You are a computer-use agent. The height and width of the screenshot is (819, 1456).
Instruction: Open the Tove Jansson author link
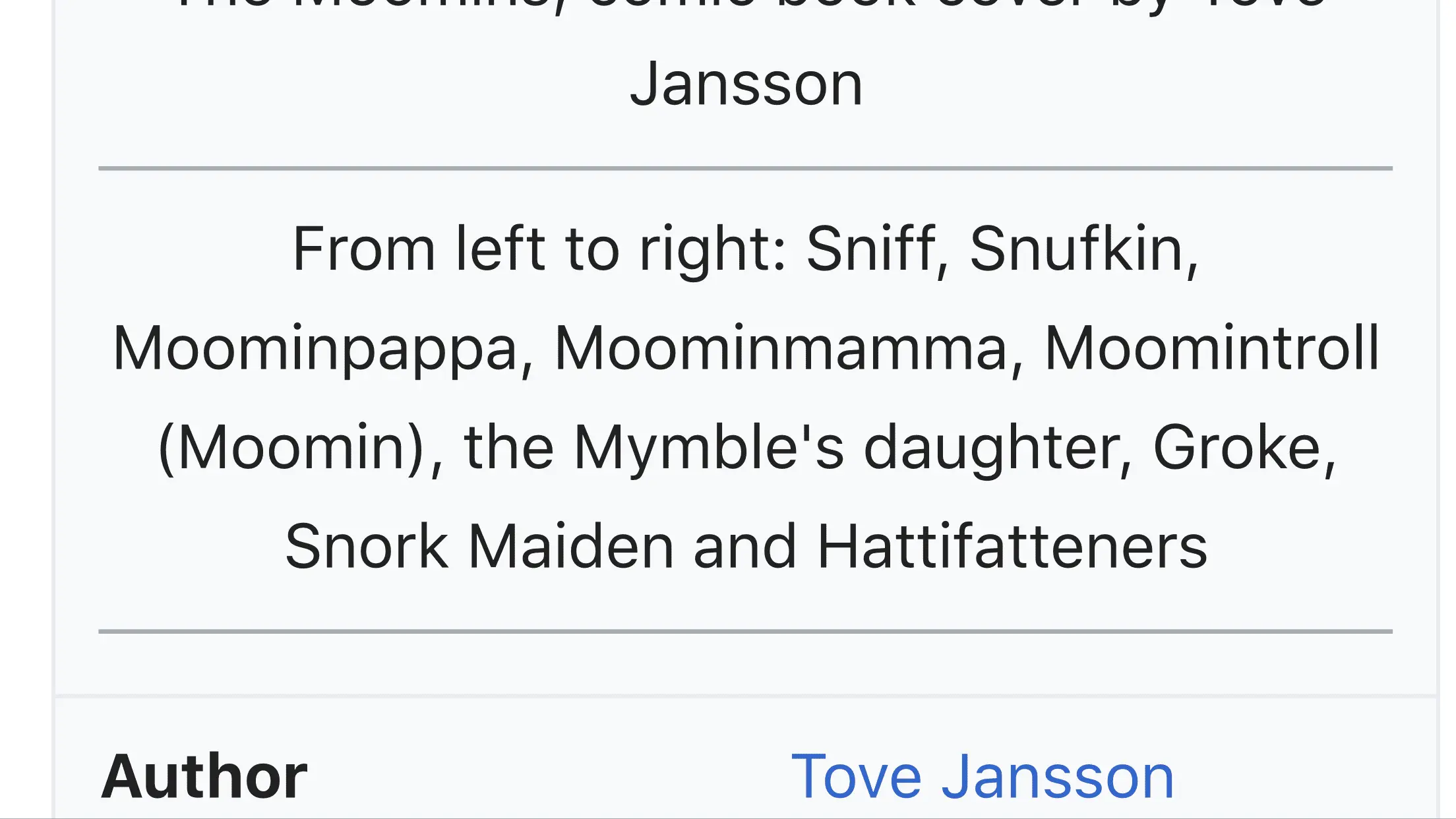(982, 777)
